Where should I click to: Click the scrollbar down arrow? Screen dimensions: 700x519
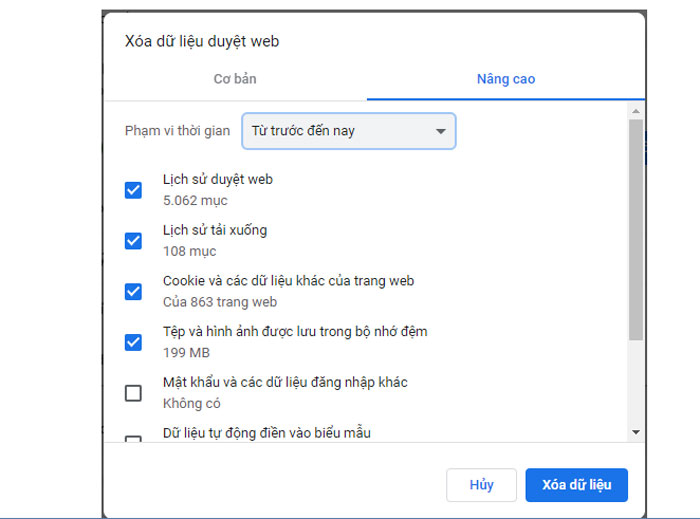point(635,432)
